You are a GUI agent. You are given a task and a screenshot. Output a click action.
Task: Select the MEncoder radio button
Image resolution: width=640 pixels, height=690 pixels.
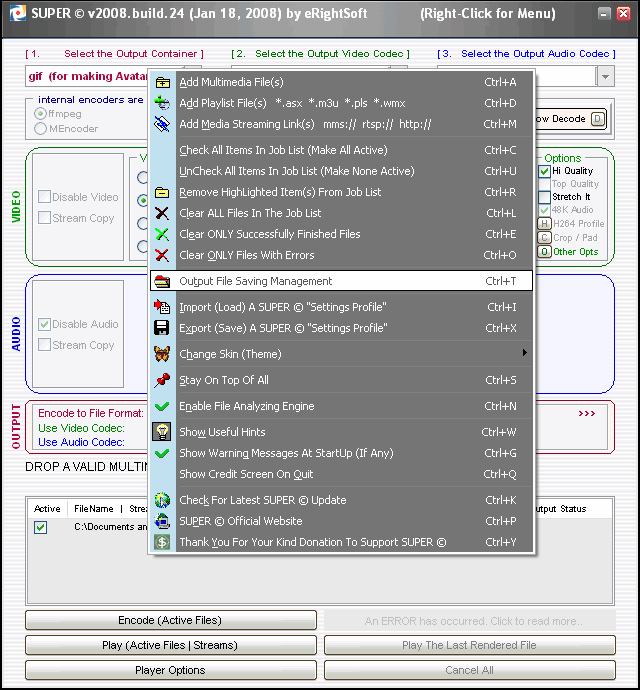pyautogui.click(x=40, y=128)
